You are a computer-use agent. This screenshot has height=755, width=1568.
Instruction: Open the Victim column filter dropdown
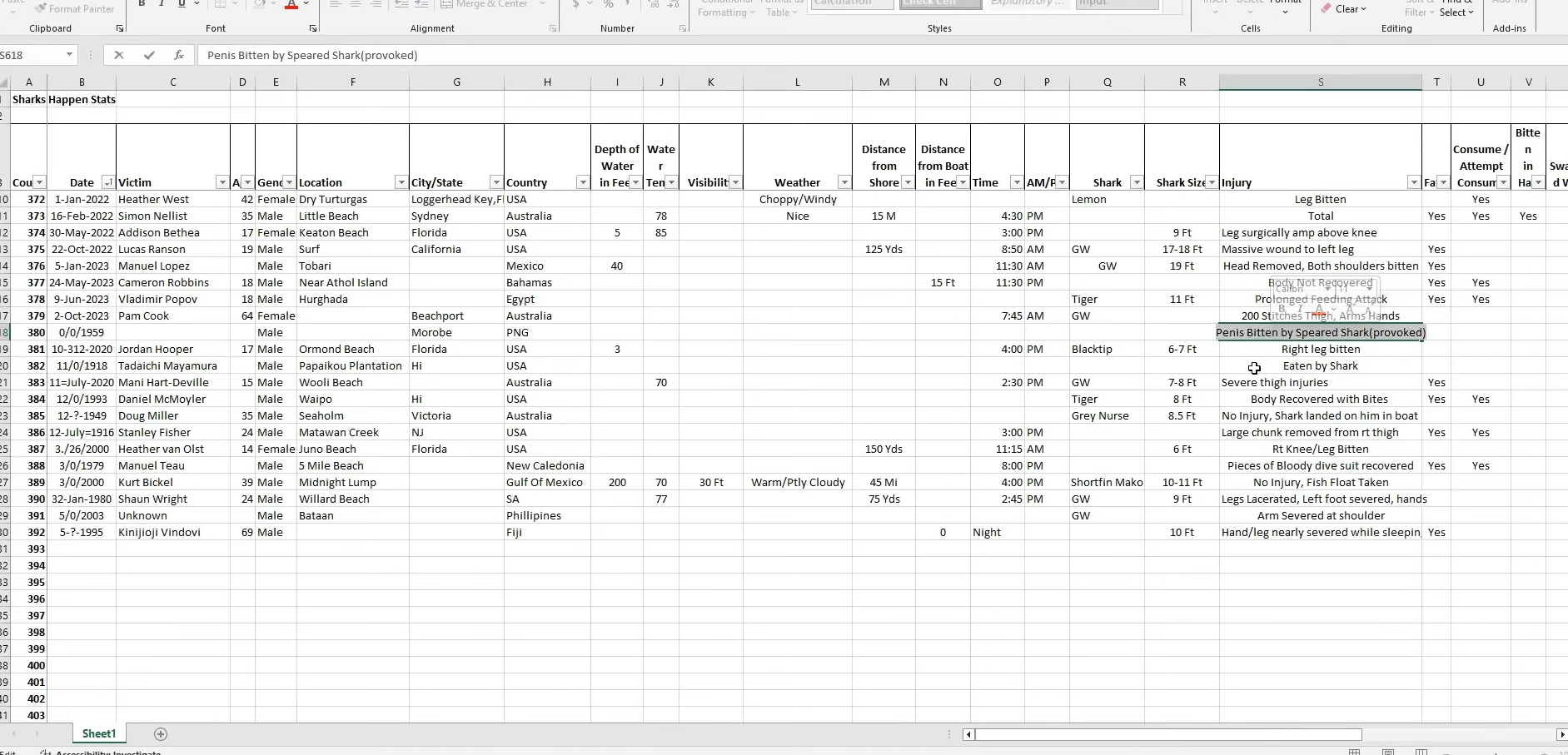pos(222,182)
